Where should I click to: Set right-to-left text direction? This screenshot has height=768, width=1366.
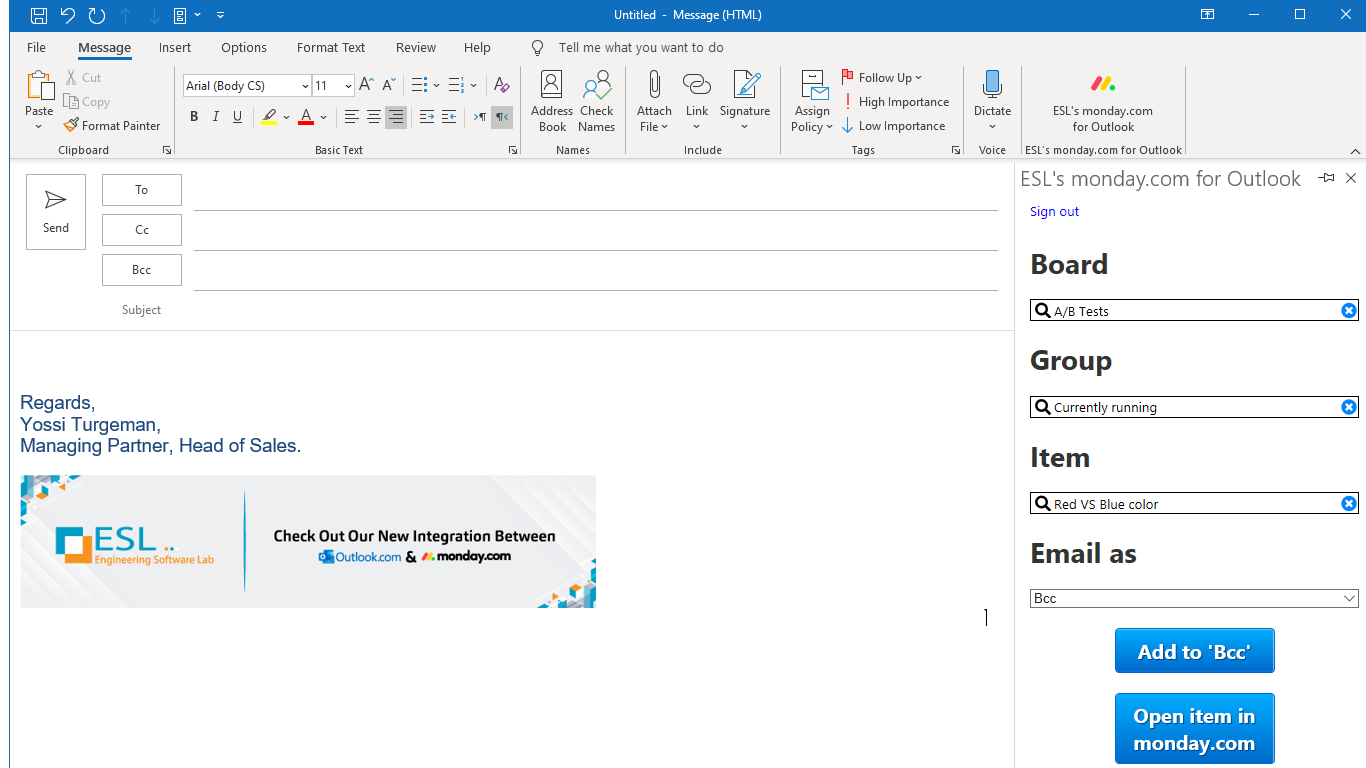(x=502, y=117)
